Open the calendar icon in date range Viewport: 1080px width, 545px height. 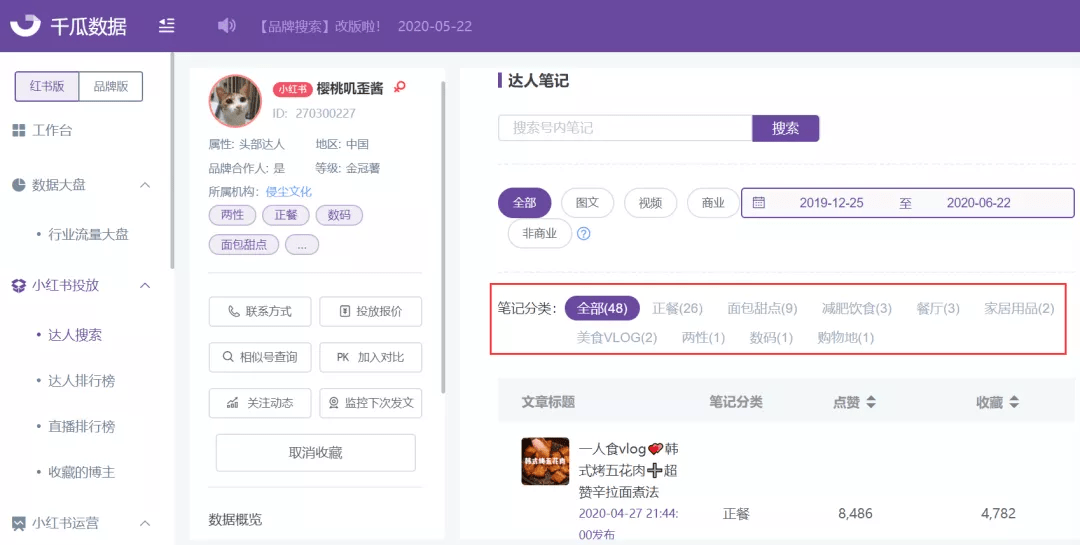click(x=758, y=203)
